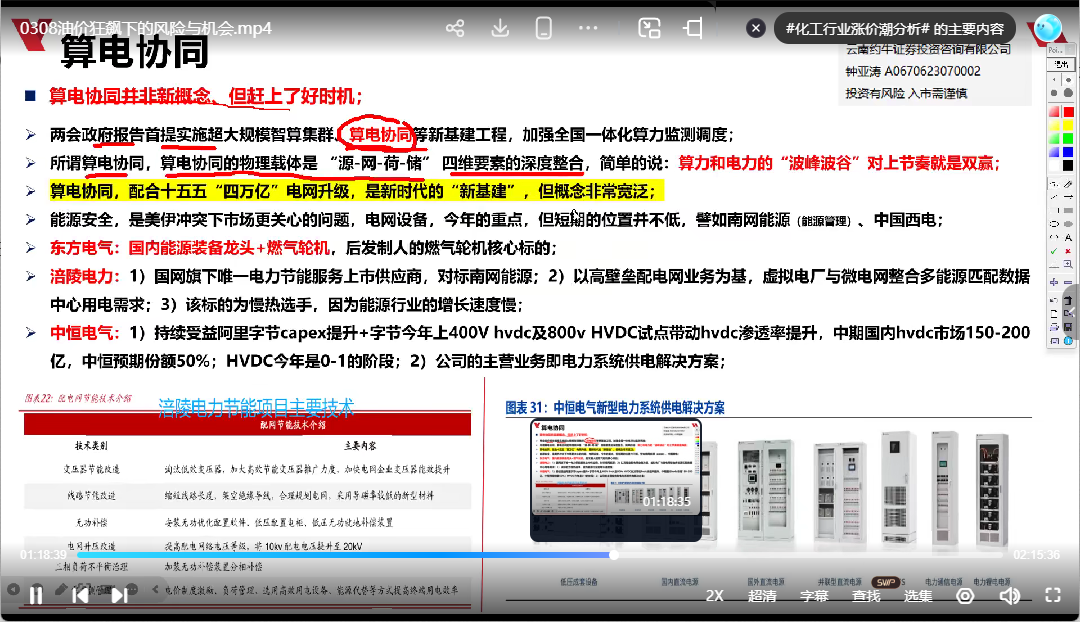This screenshot has width=1080, height=622.
Task: Select the magnifier zoom tool in the palette
Action: pyautogui.click(x=1068, y=265)
